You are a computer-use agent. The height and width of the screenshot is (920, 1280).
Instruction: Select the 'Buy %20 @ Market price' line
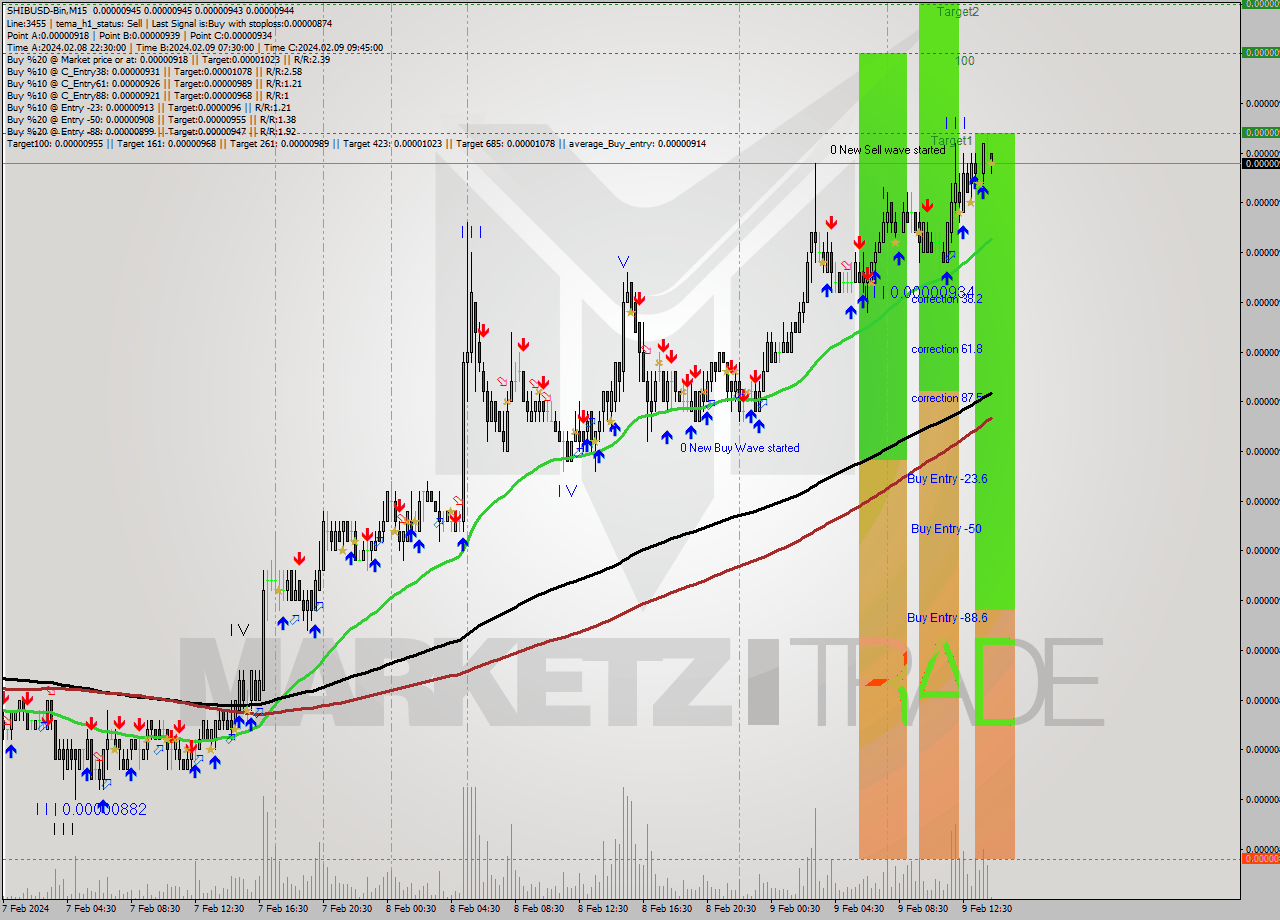(168, 59)
